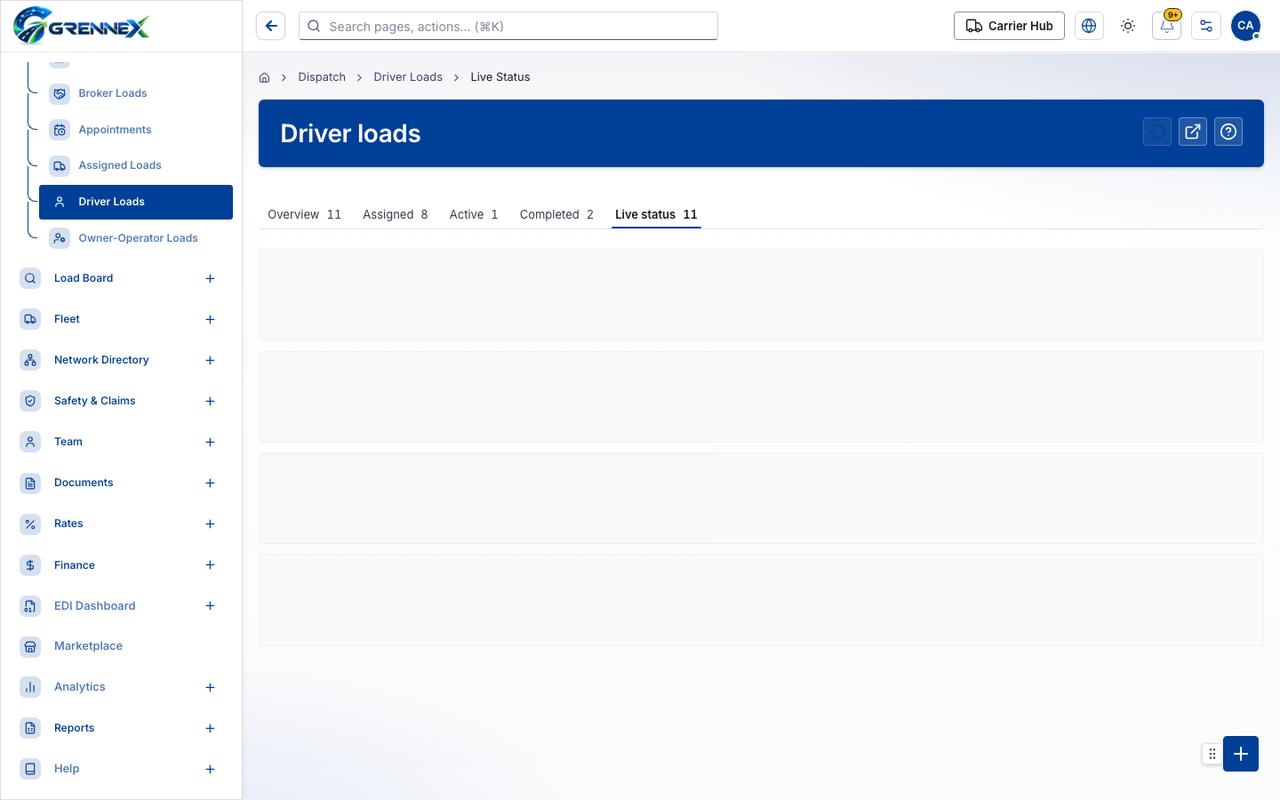Click the Documents sidebar icon

(x=30, y=483)
